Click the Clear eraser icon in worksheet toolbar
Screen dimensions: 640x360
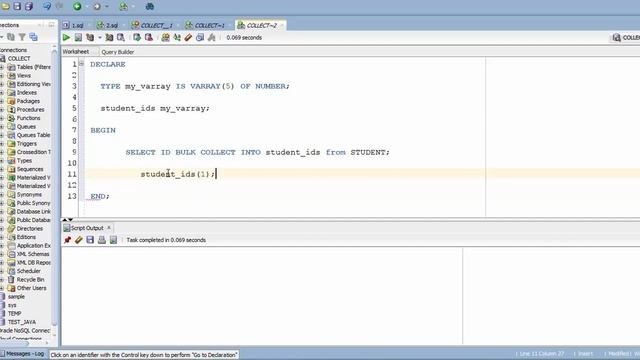coord(188,38)
